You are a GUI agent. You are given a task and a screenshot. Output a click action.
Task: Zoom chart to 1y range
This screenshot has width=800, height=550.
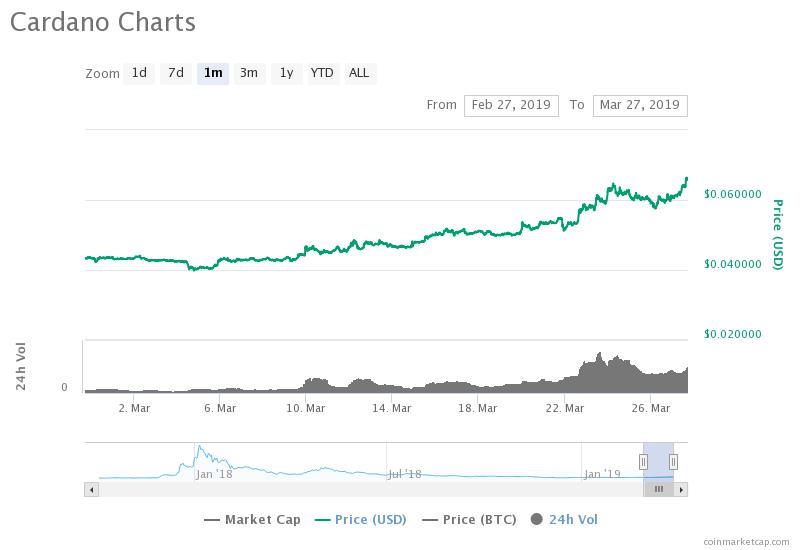[x=286, y=73]
